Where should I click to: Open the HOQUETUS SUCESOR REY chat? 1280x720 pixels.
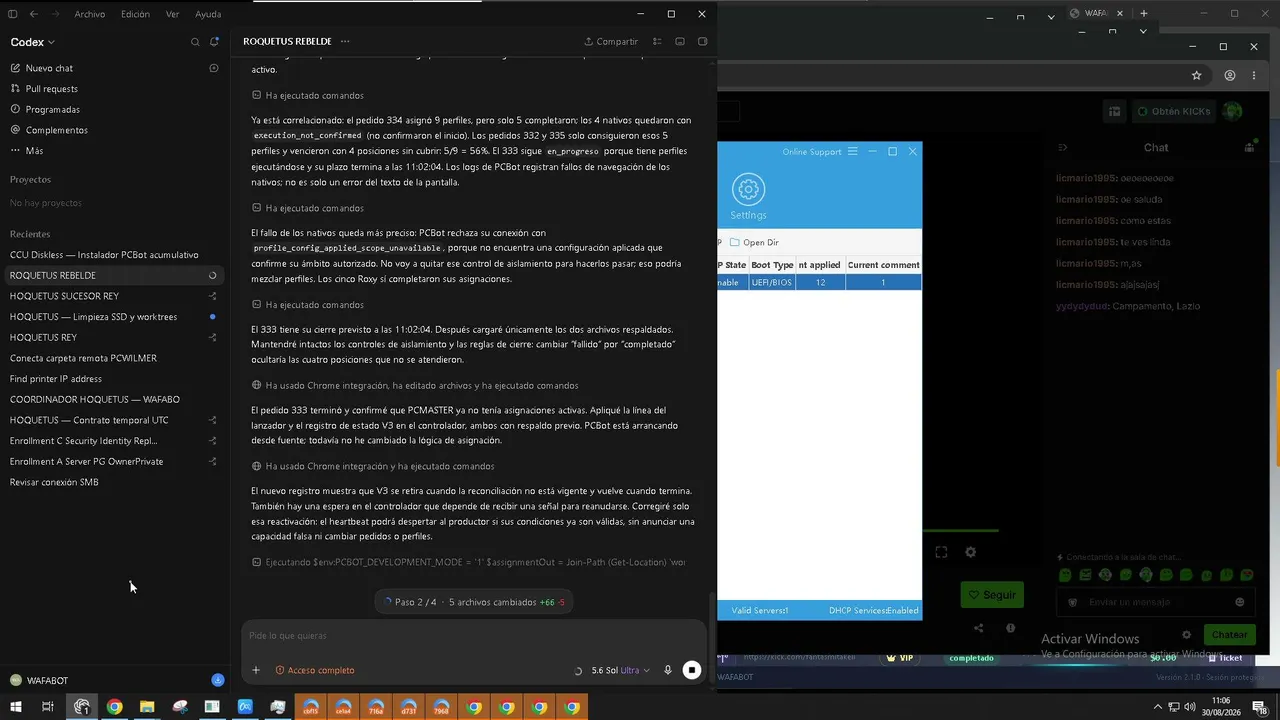tap(64, 296)
